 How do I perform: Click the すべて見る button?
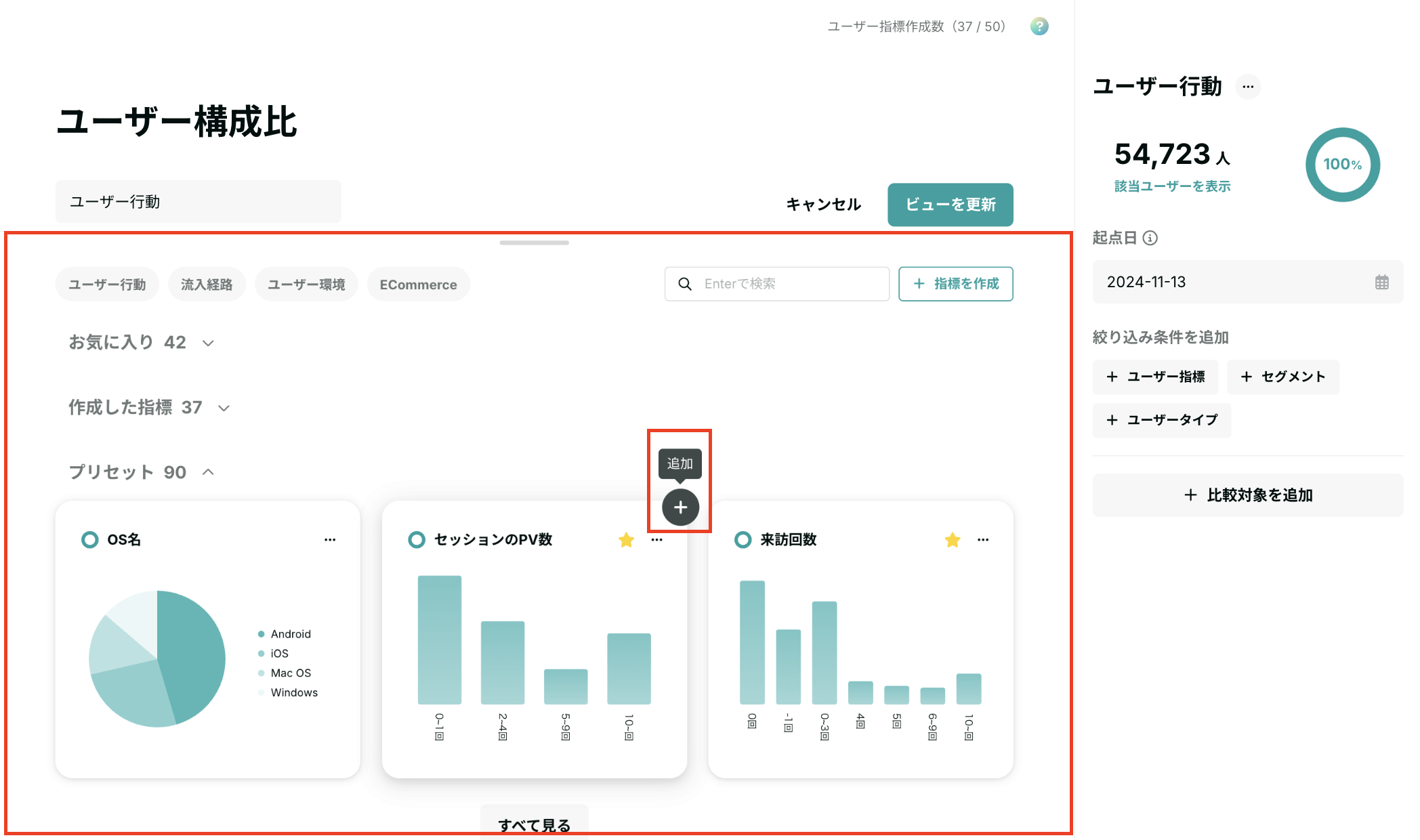[x=535, y=824]
